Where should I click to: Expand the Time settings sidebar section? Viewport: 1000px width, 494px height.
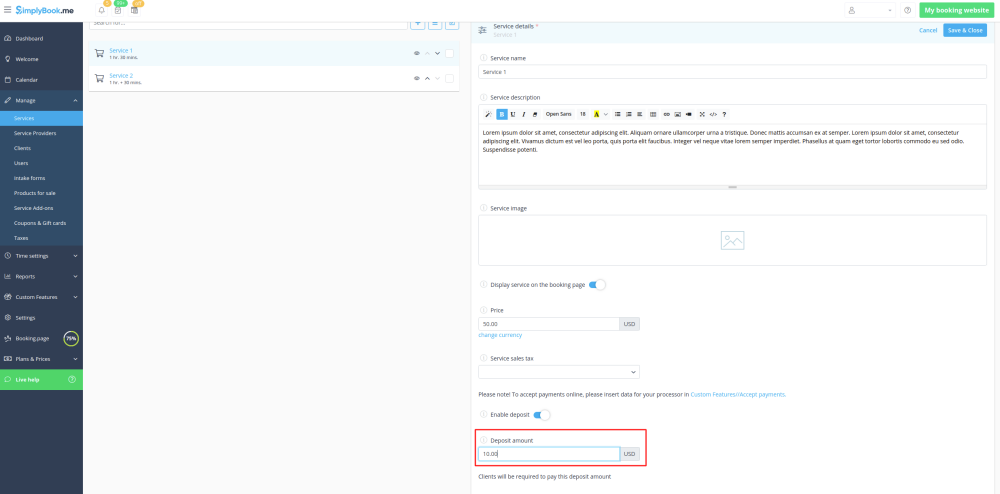41,255
